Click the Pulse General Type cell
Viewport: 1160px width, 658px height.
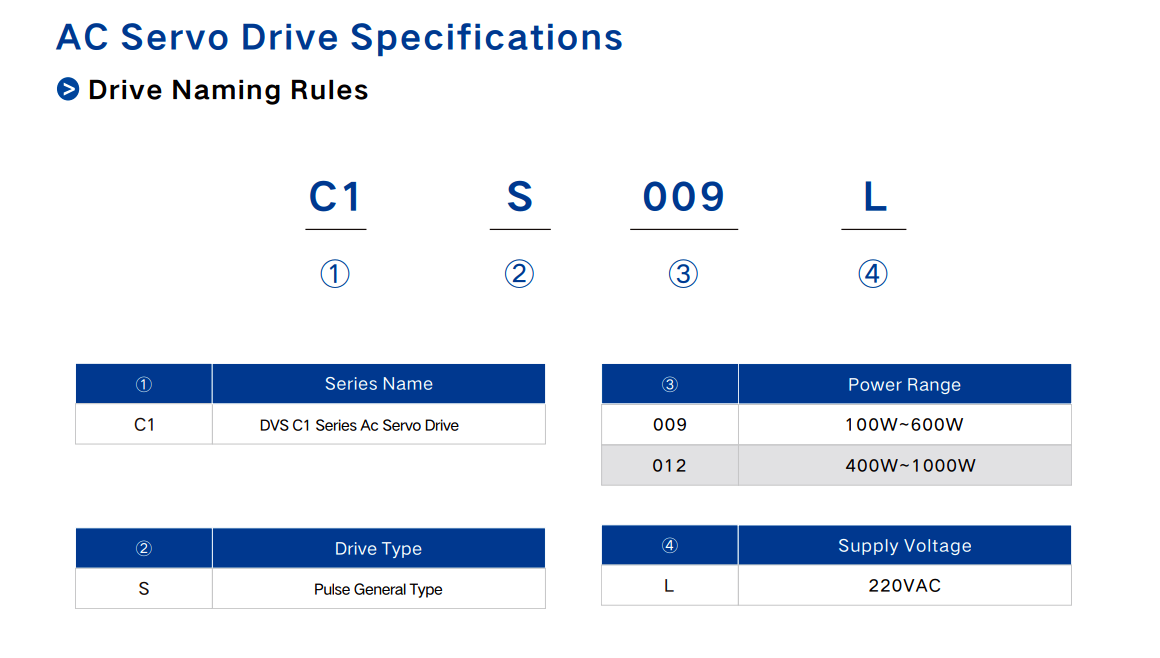tap(379, 589)
